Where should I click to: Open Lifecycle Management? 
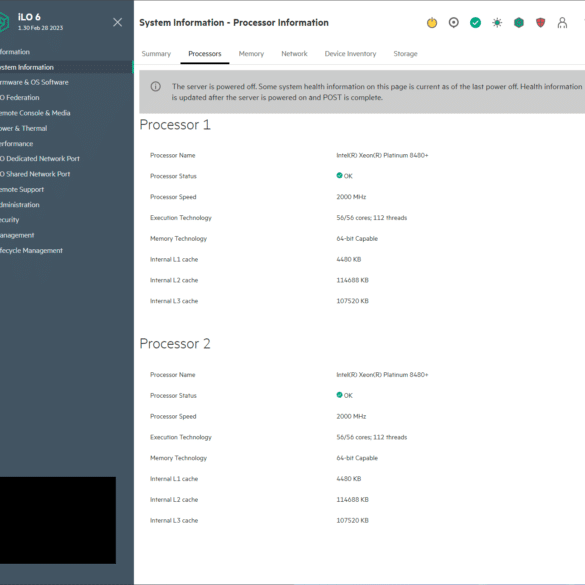coord(31,251)
